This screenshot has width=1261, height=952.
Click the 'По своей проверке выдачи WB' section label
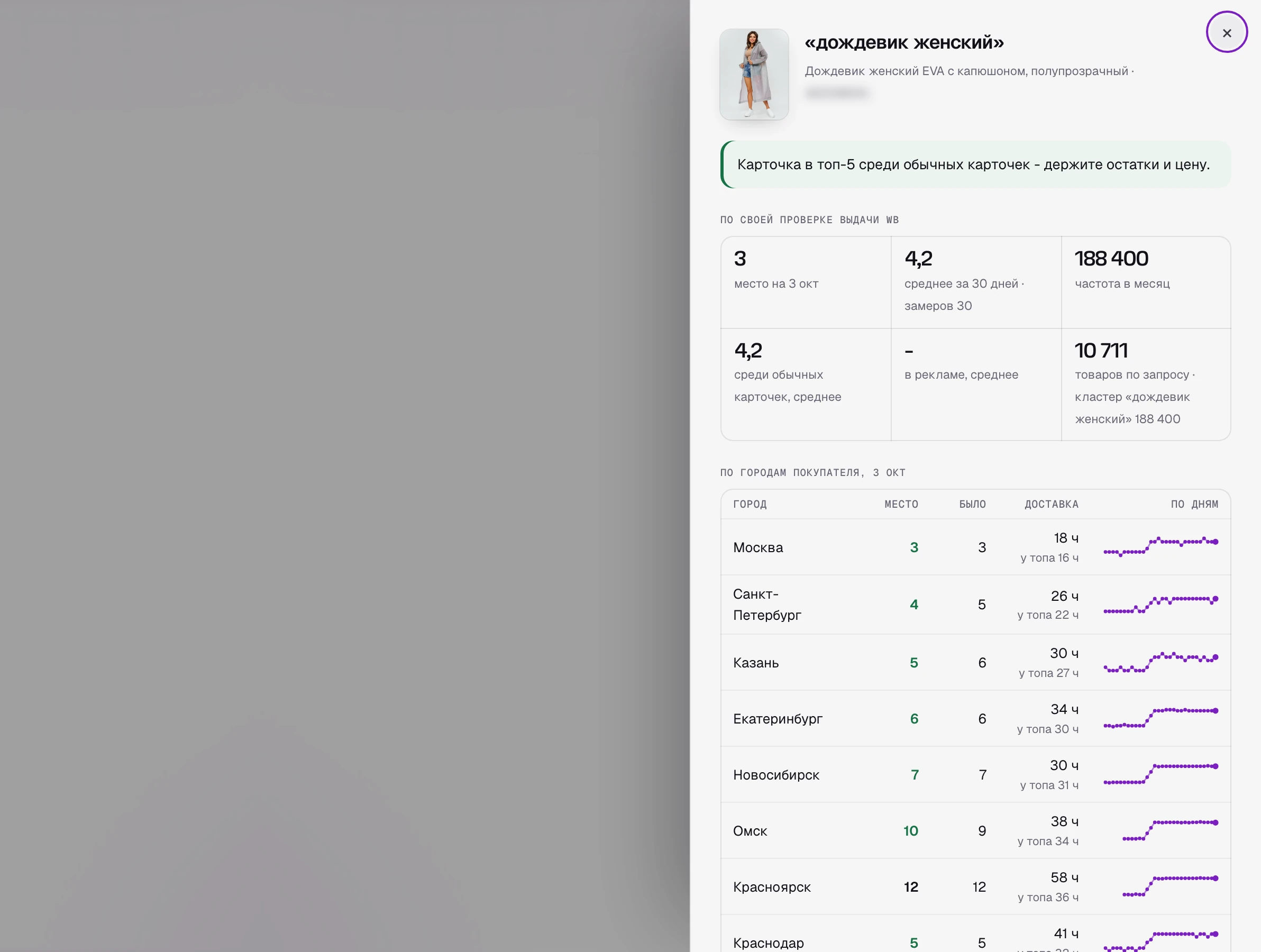click(809, 219)
